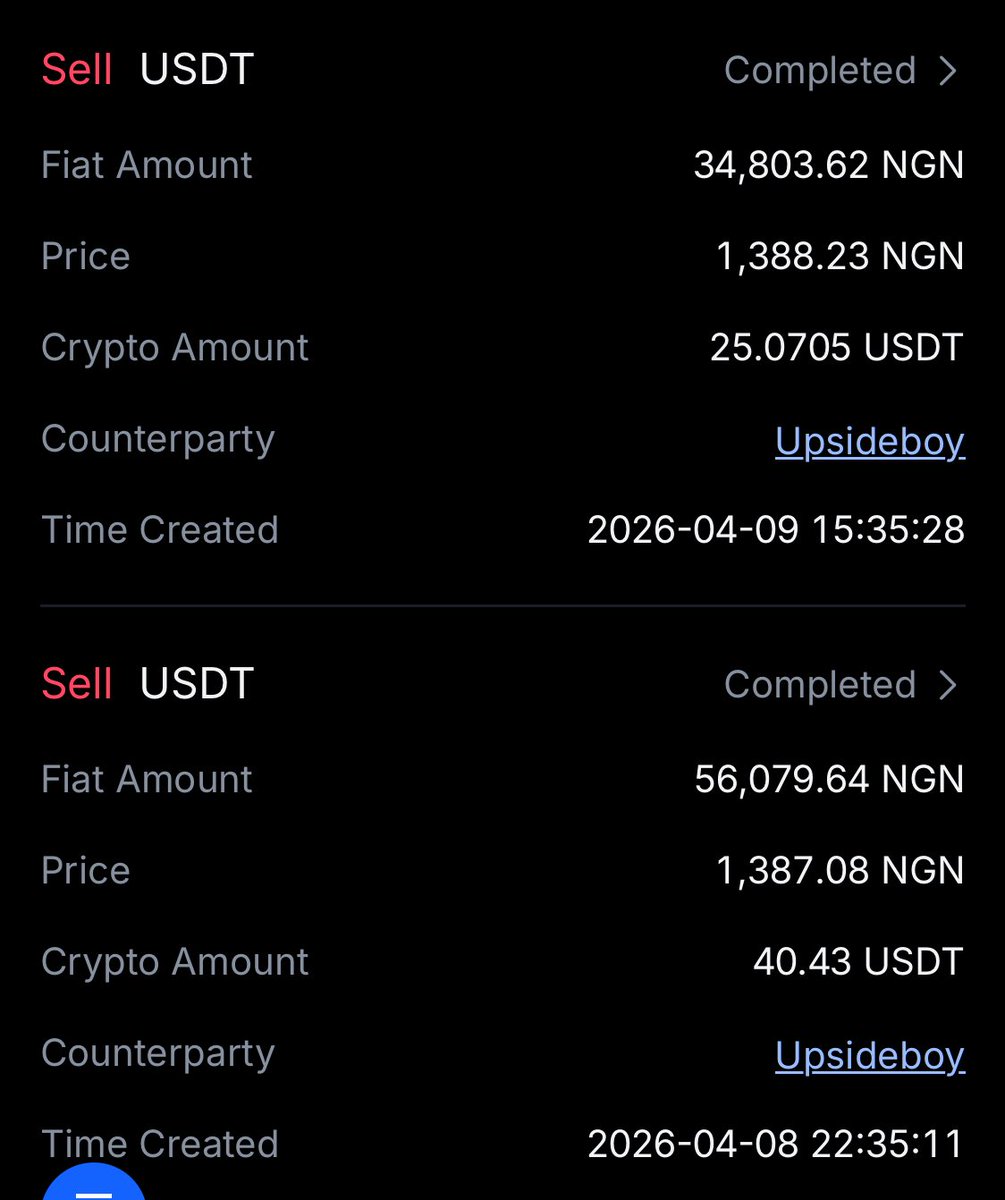Open Upsideboy profile on the 40.43 USDT order
The height and width of the screenshot is (1200, 1005).
[x=869, y=1055]
